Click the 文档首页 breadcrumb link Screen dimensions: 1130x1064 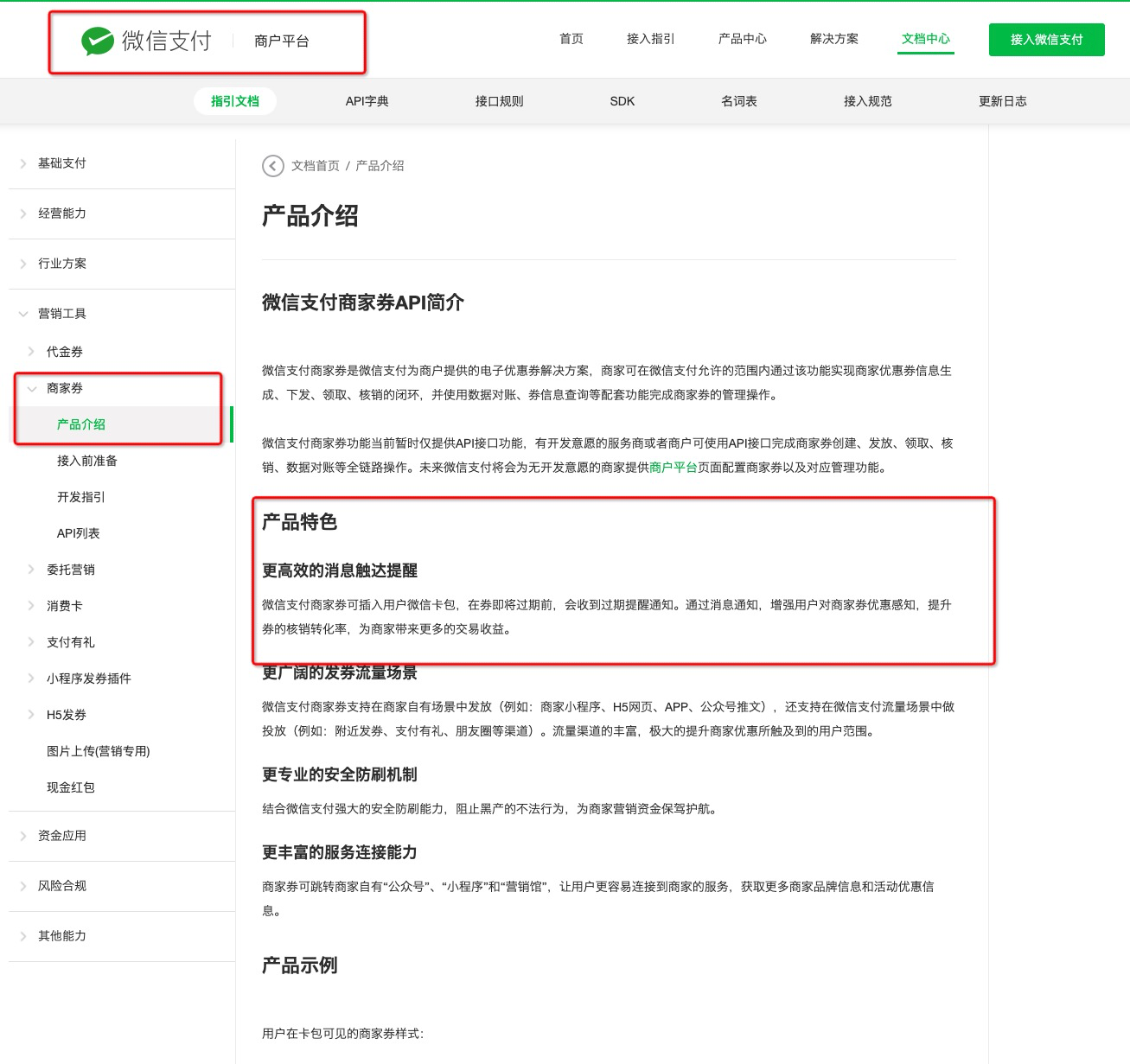(316, 166)
